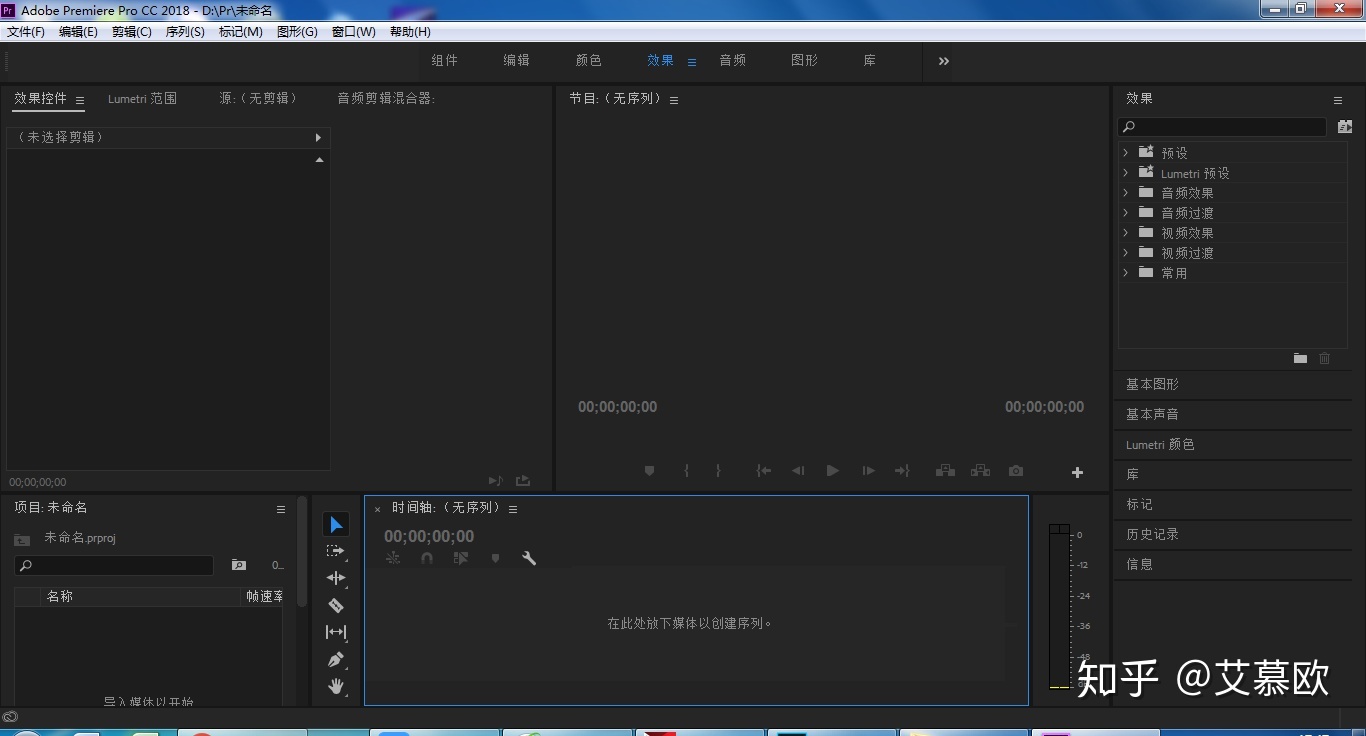Click the Creative Cloud icon in status bar

tap(10, 717)
